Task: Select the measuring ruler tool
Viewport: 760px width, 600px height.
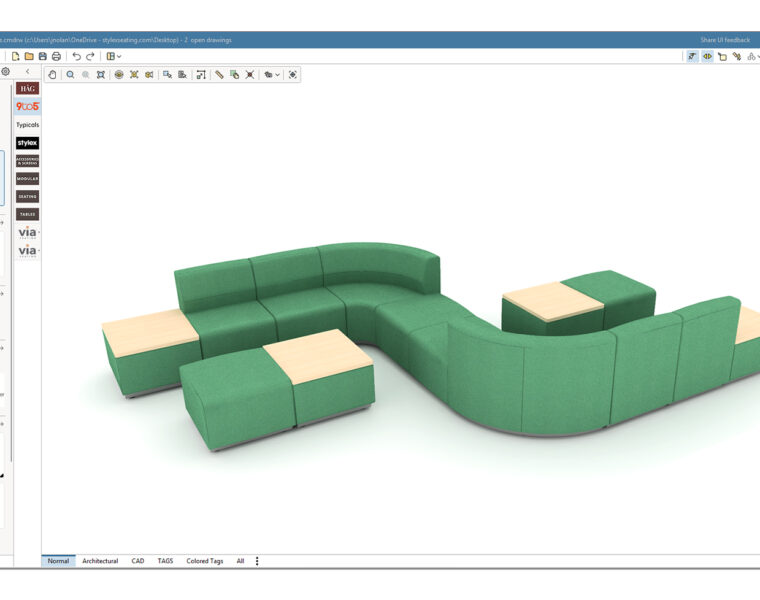Action: (219, 75)
